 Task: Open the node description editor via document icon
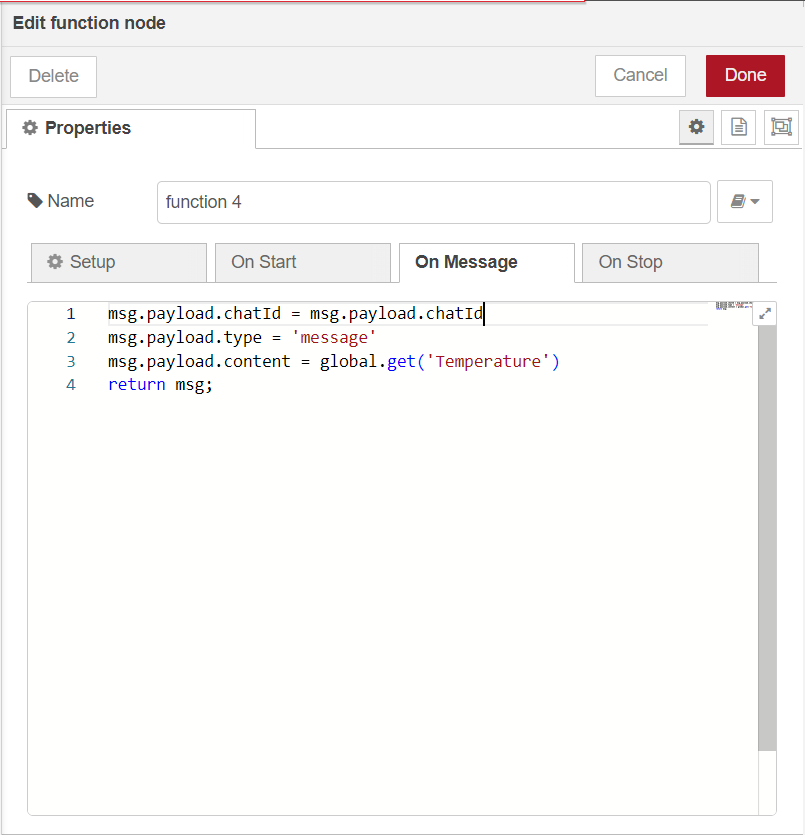click(738, 127)
